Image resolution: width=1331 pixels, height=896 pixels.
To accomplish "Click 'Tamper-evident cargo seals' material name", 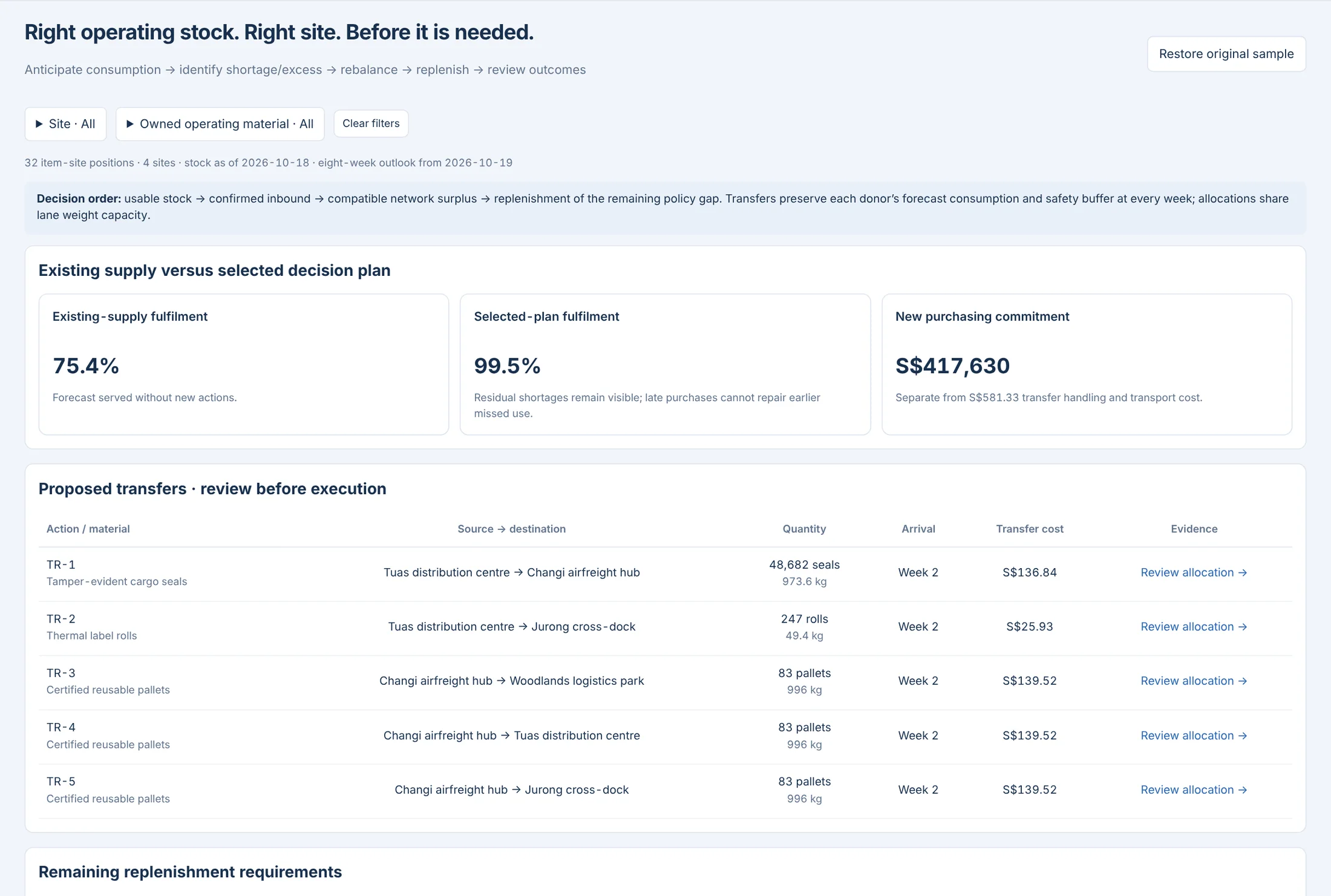I will (x=117, y=581).
